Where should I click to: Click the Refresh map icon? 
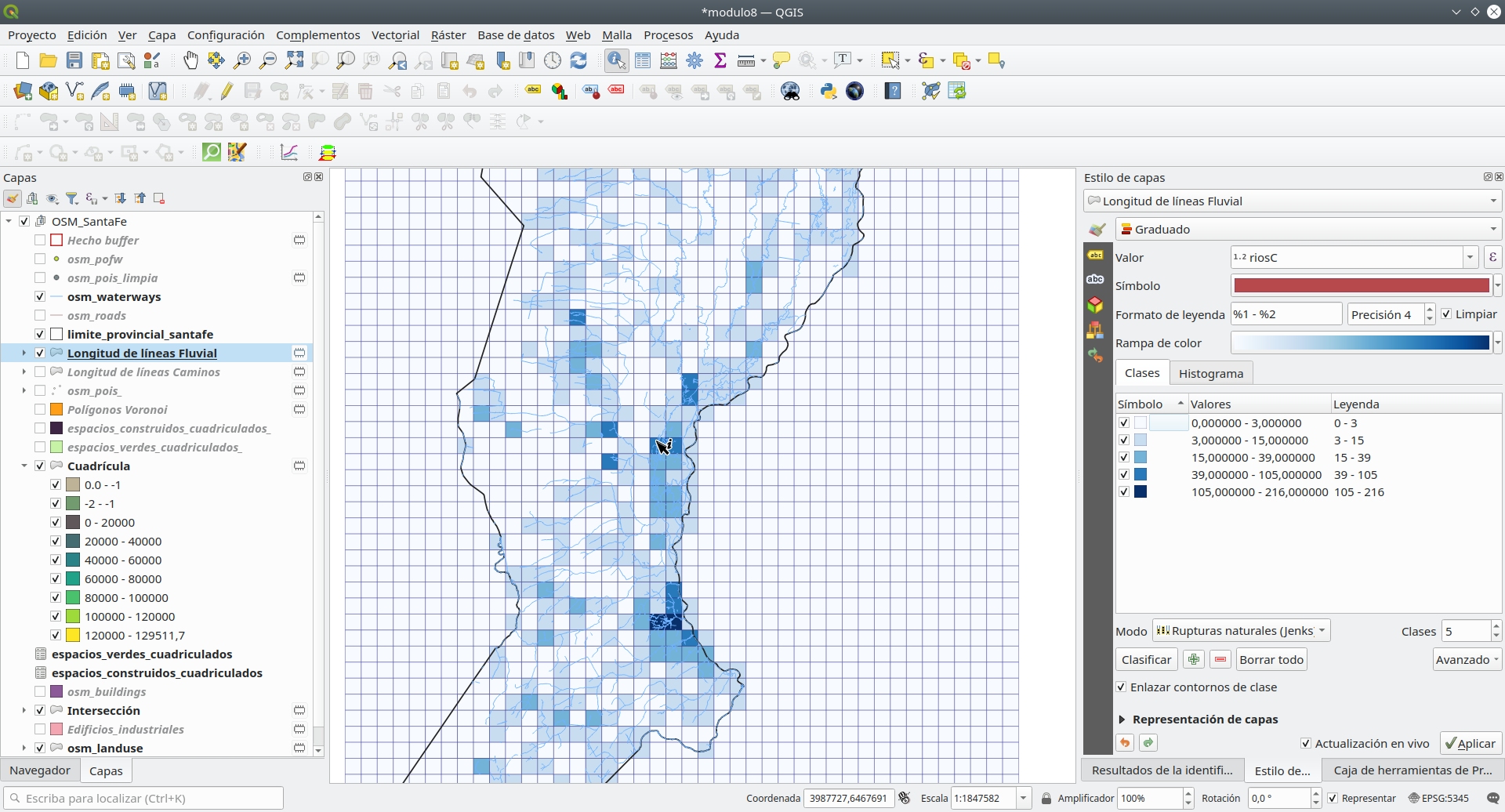pyautogui.click(x=578, y=60)
